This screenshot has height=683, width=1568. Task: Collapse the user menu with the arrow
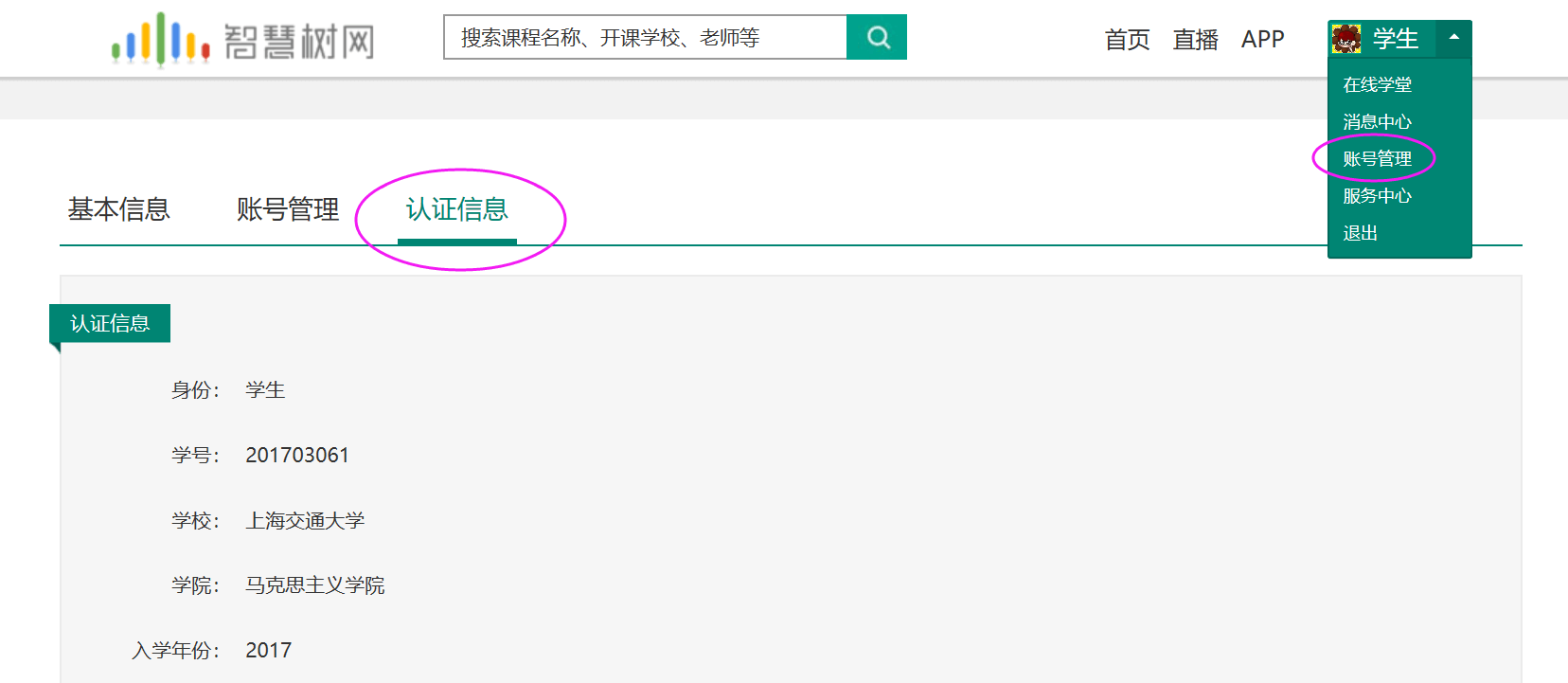[x=1453, y=38]
